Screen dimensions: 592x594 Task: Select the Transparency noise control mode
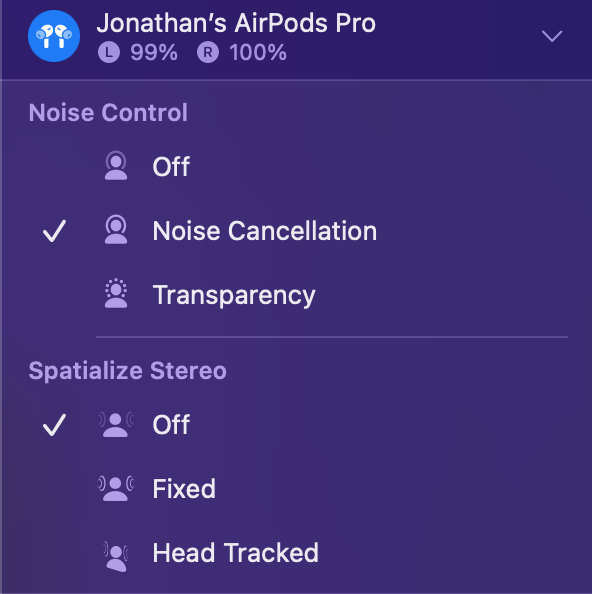pos(296,294)
